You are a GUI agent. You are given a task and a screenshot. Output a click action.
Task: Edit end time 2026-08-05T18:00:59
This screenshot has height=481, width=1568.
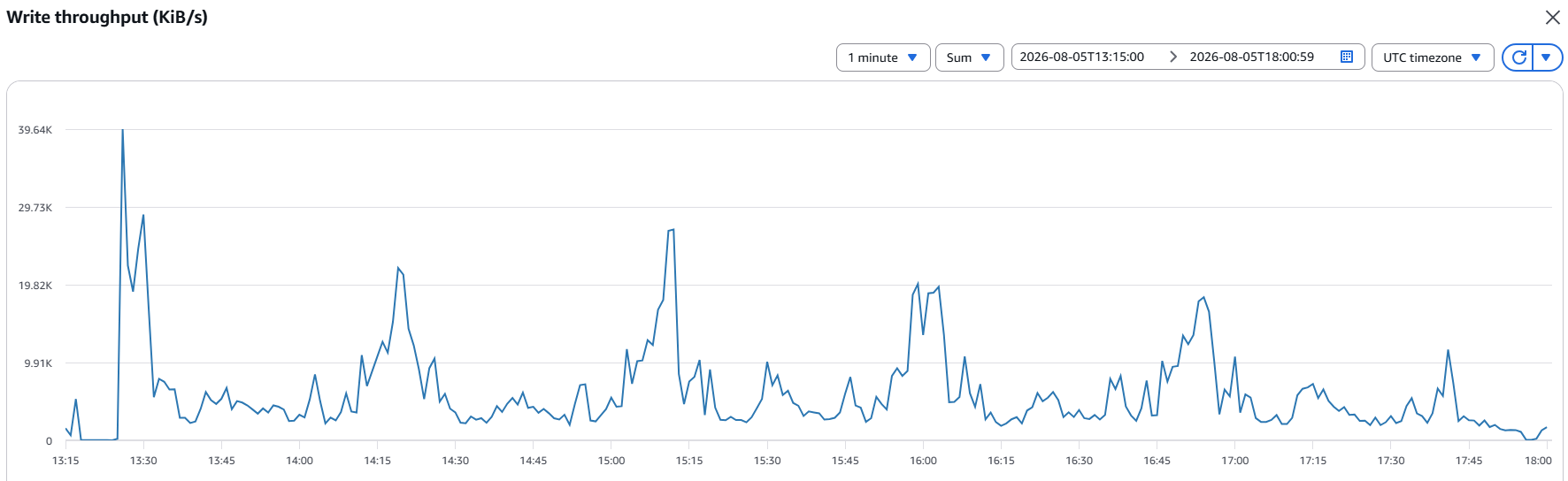pyautogui.click(x=1251, y=57)
